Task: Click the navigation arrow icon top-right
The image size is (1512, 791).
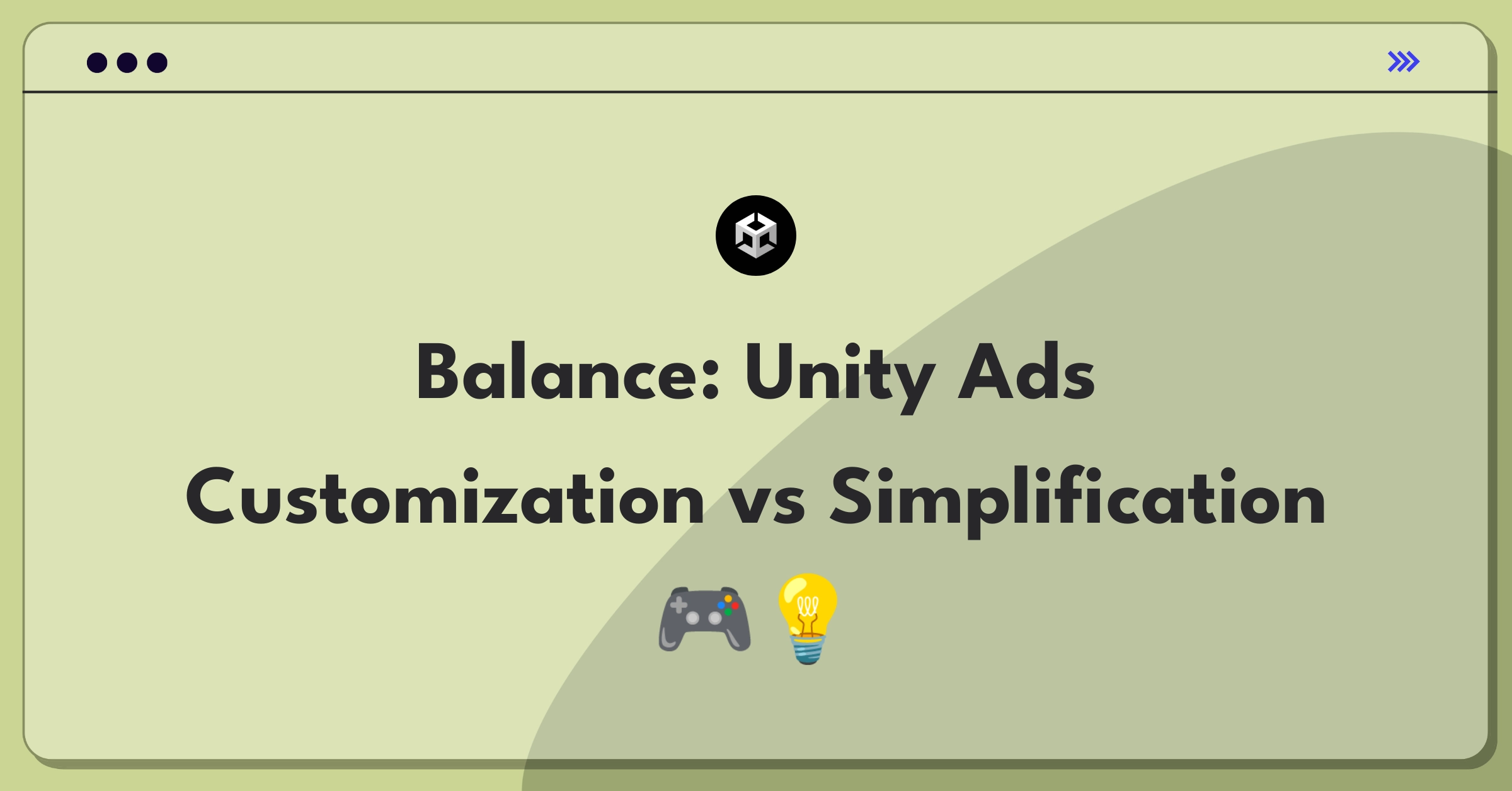Action: (x=1405, y=62)
